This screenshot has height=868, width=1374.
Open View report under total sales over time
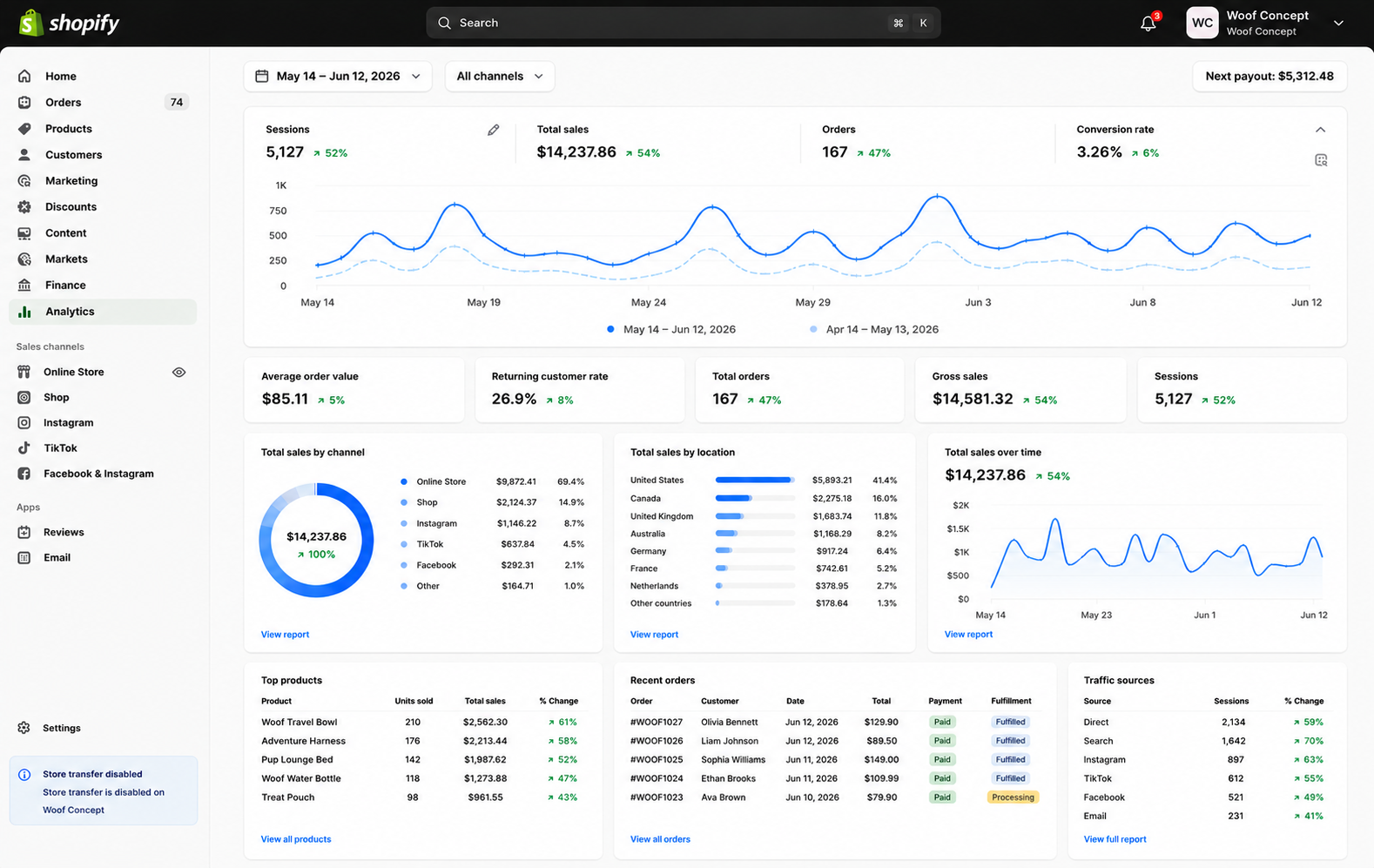point(968,635)
